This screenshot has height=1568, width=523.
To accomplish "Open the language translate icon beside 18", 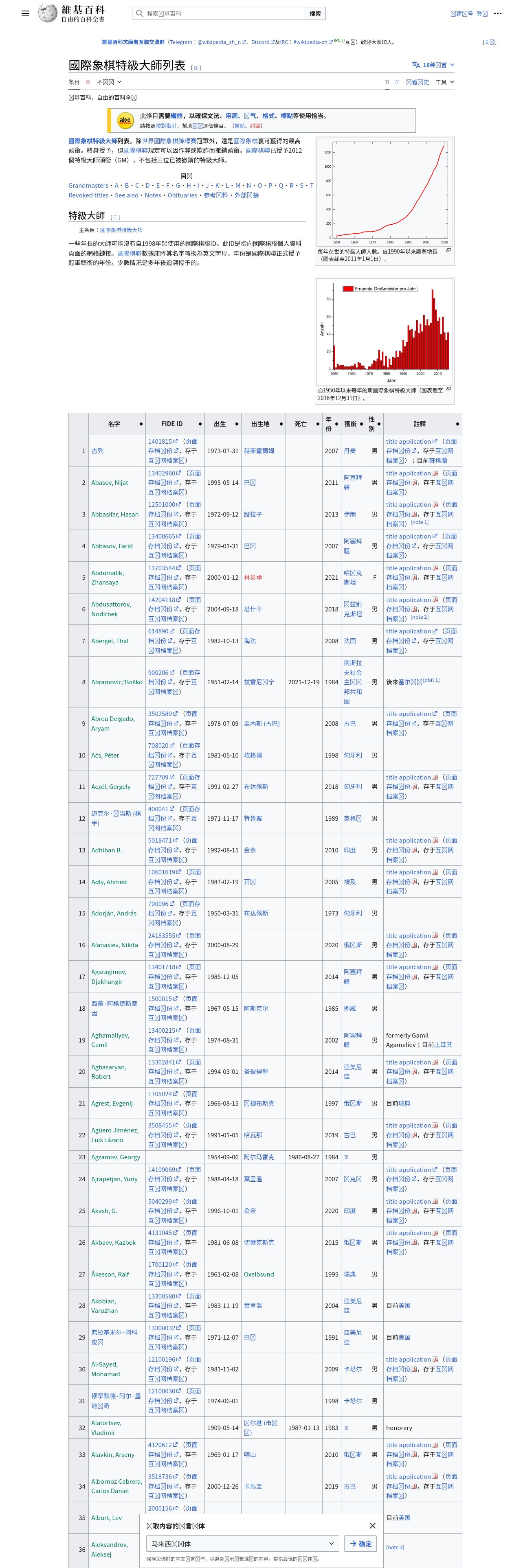I will click(416, 65).
